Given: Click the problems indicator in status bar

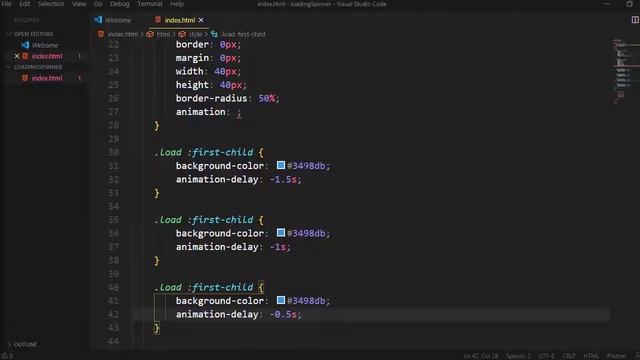Looking at the screenshot, I should pyautogui.click(x=7, y=356).
